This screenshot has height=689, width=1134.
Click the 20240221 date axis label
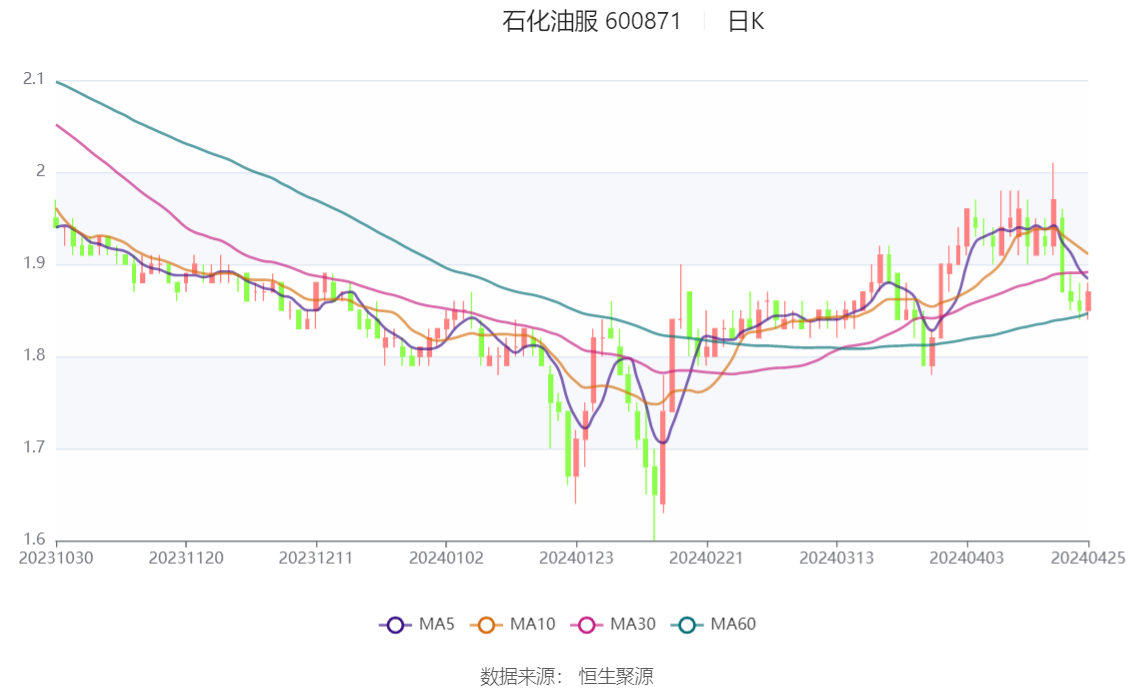click(x=707, y=558)
